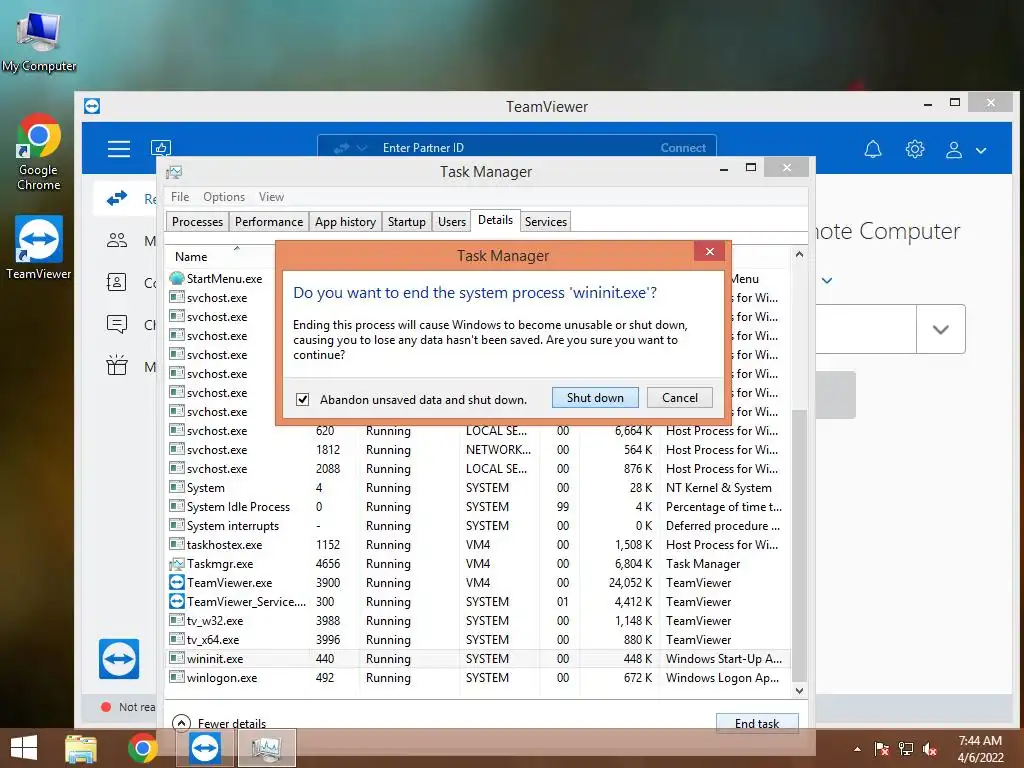Open Chrome from taskbar
The image size is (1024, 768).
click(x=142, y=748)
